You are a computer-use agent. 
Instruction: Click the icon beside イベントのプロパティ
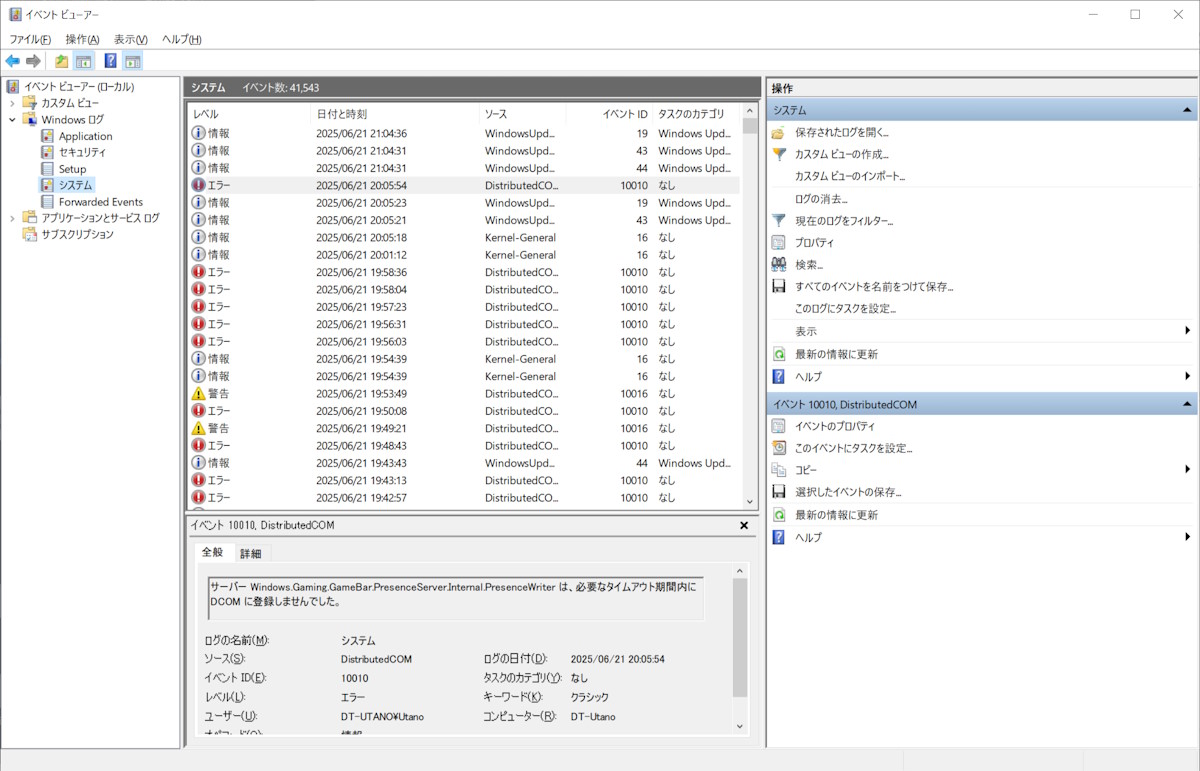pyautogui.click(x=779, y=426)
